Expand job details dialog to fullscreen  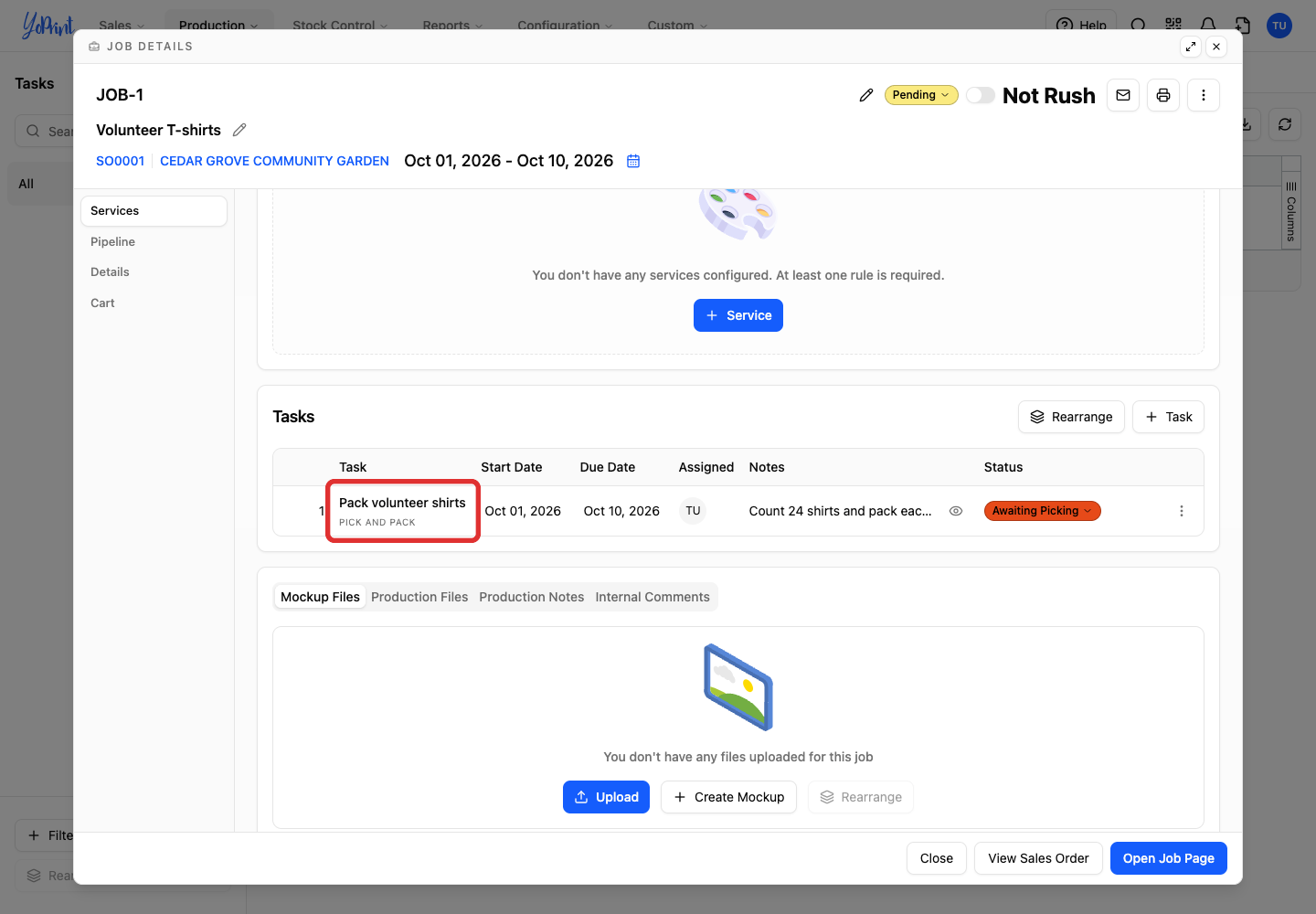point(1191,47)
